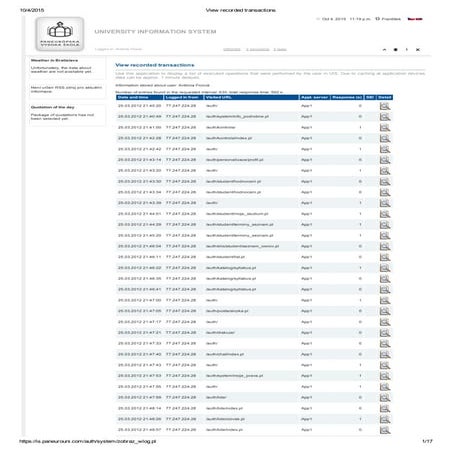Open detail icon for the 21:47:53 row

pos(385,376)
